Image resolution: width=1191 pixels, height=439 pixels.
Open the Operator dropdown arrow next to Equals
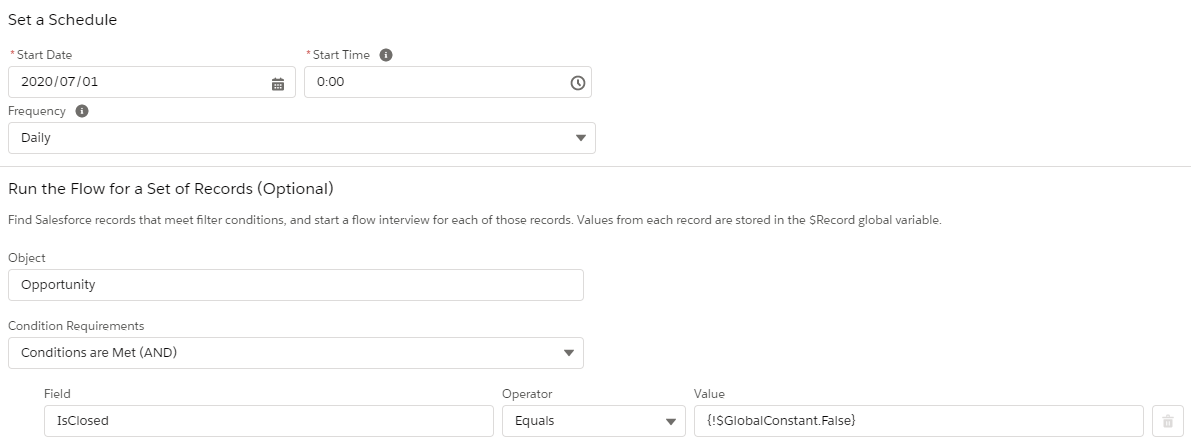tap(670, 421)
